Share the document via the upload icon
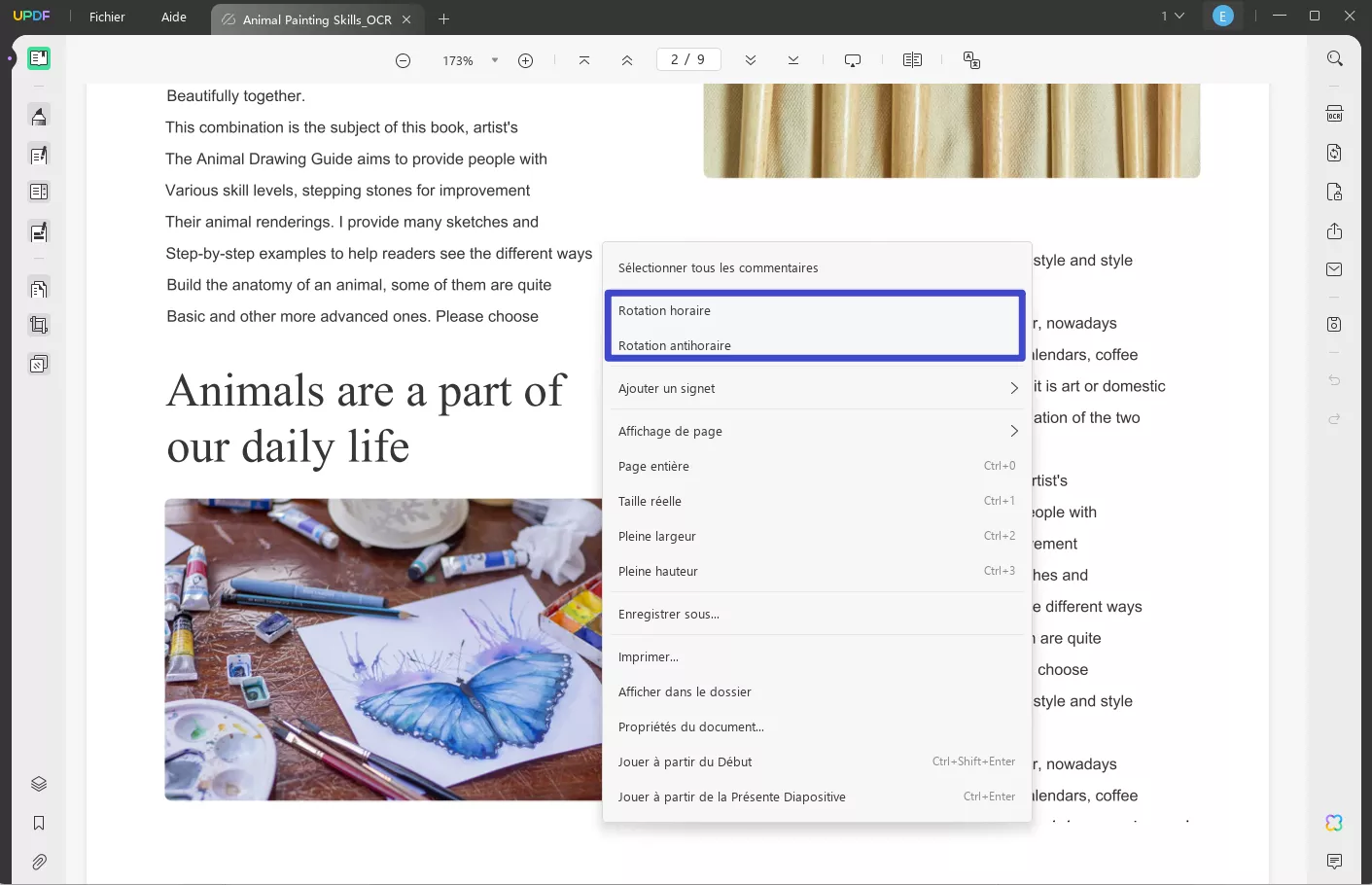 1334,231
